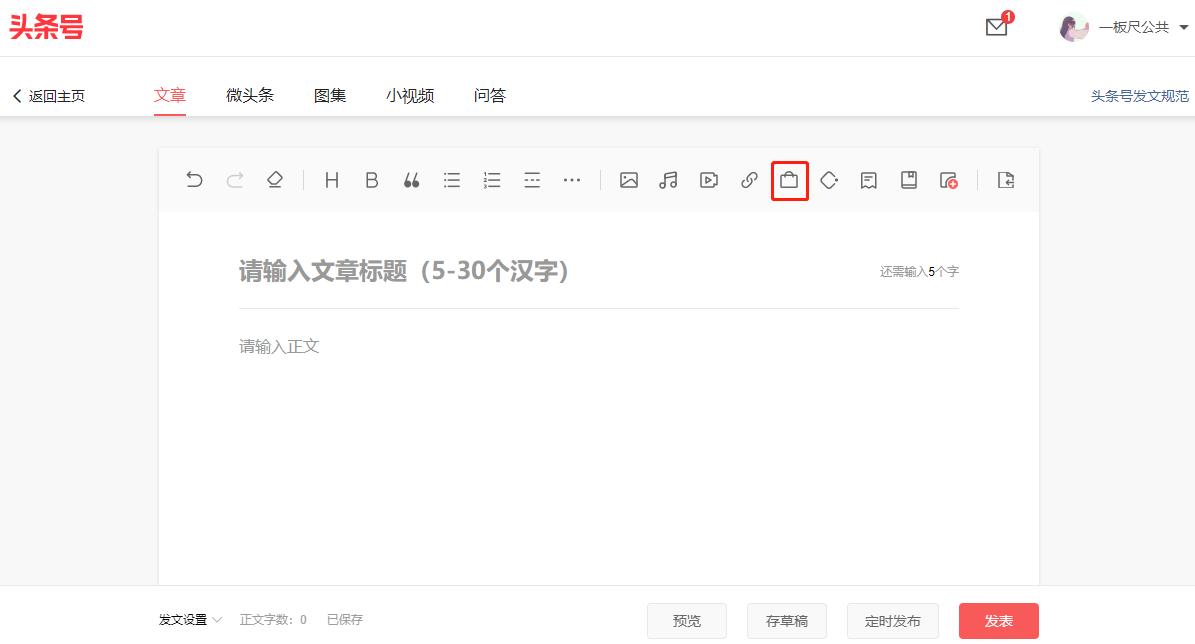Screen dimensions: 1195x644
Task: Select the Undo icon in editor toolbar
Action: (x=194, y=180)
